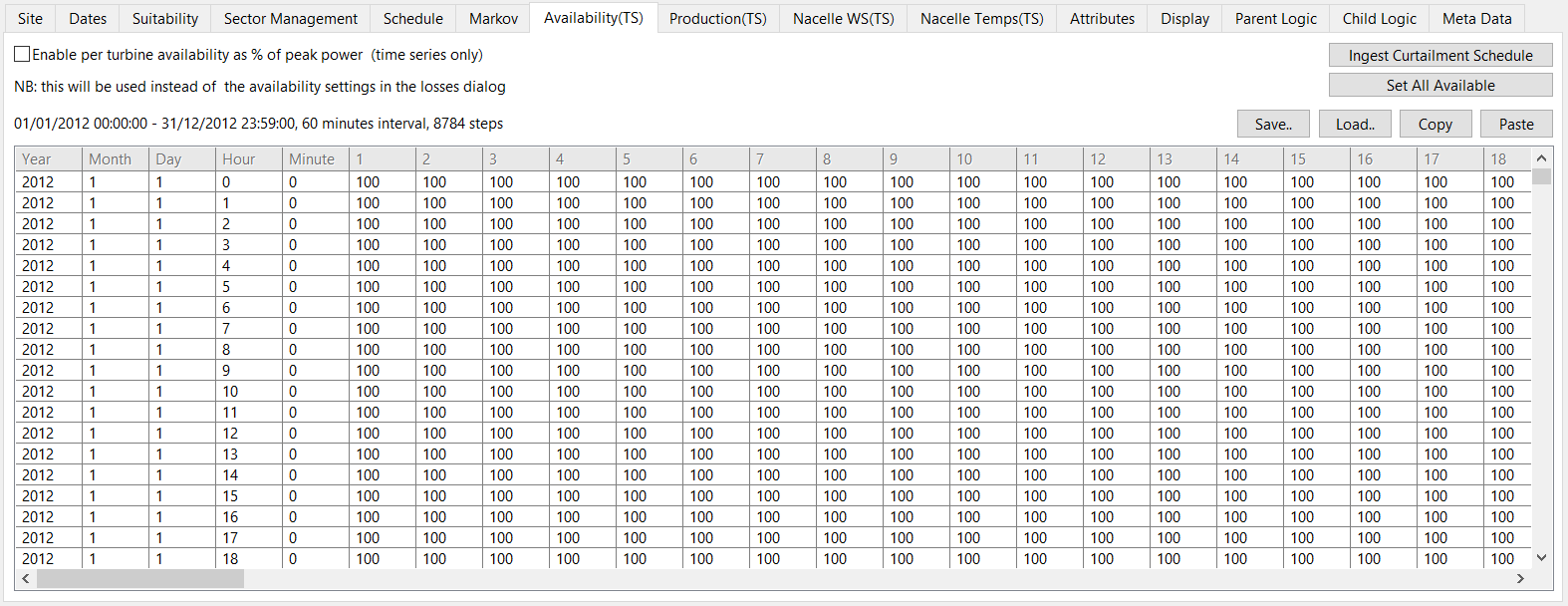Copy the availability table data

point(1435,124)
